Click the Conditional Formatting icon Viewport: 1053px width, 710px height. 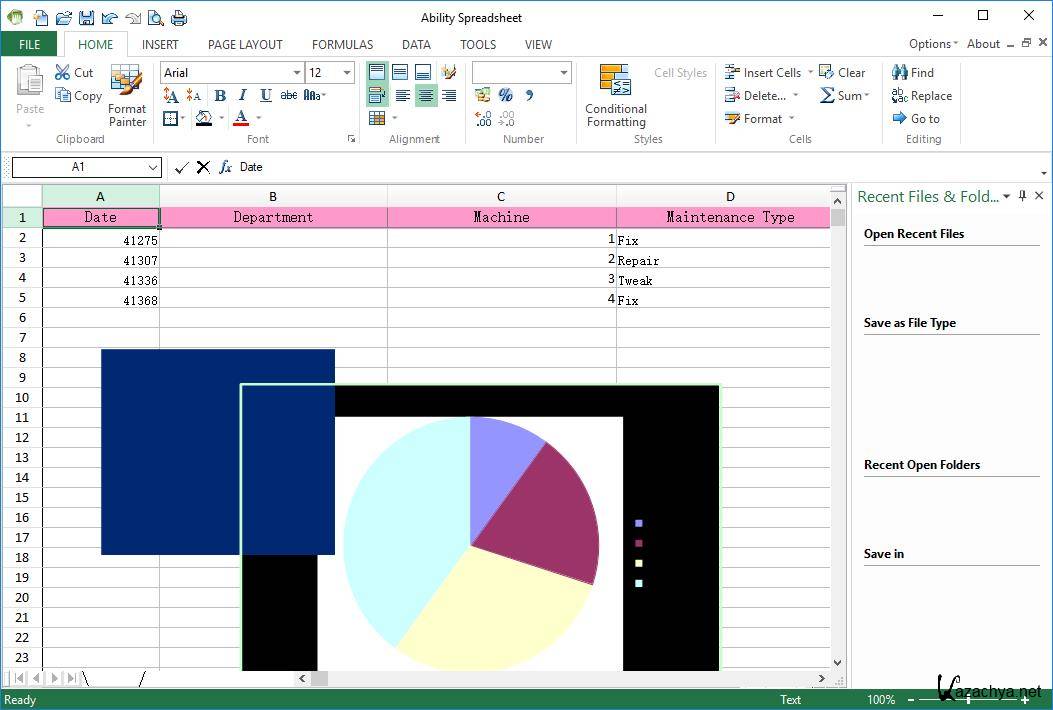coord(615,81)
